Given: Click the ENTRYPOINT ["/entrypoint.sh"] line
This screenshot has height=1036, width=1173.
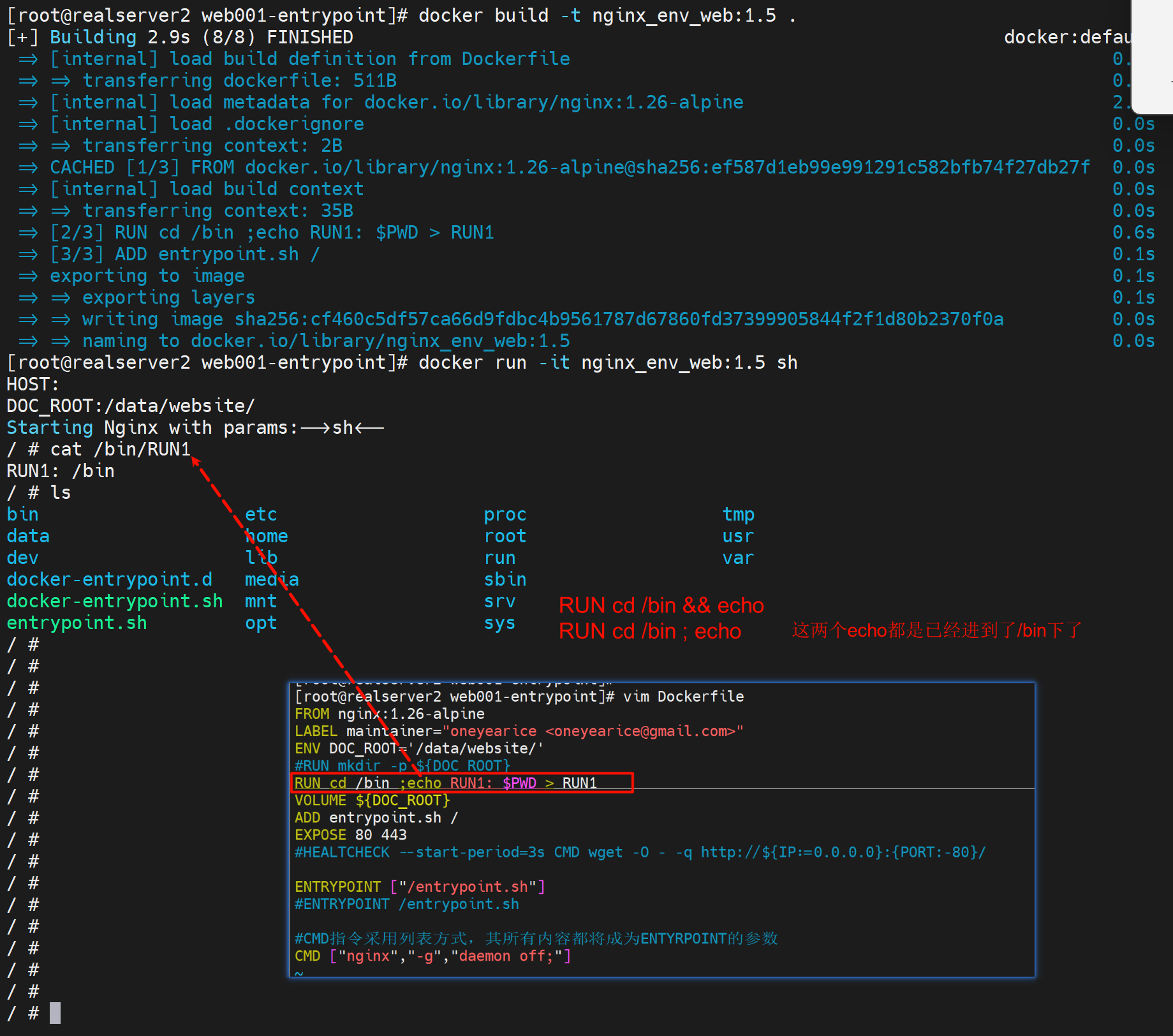Looking at the screenshot, I should (x=420, y=887).
